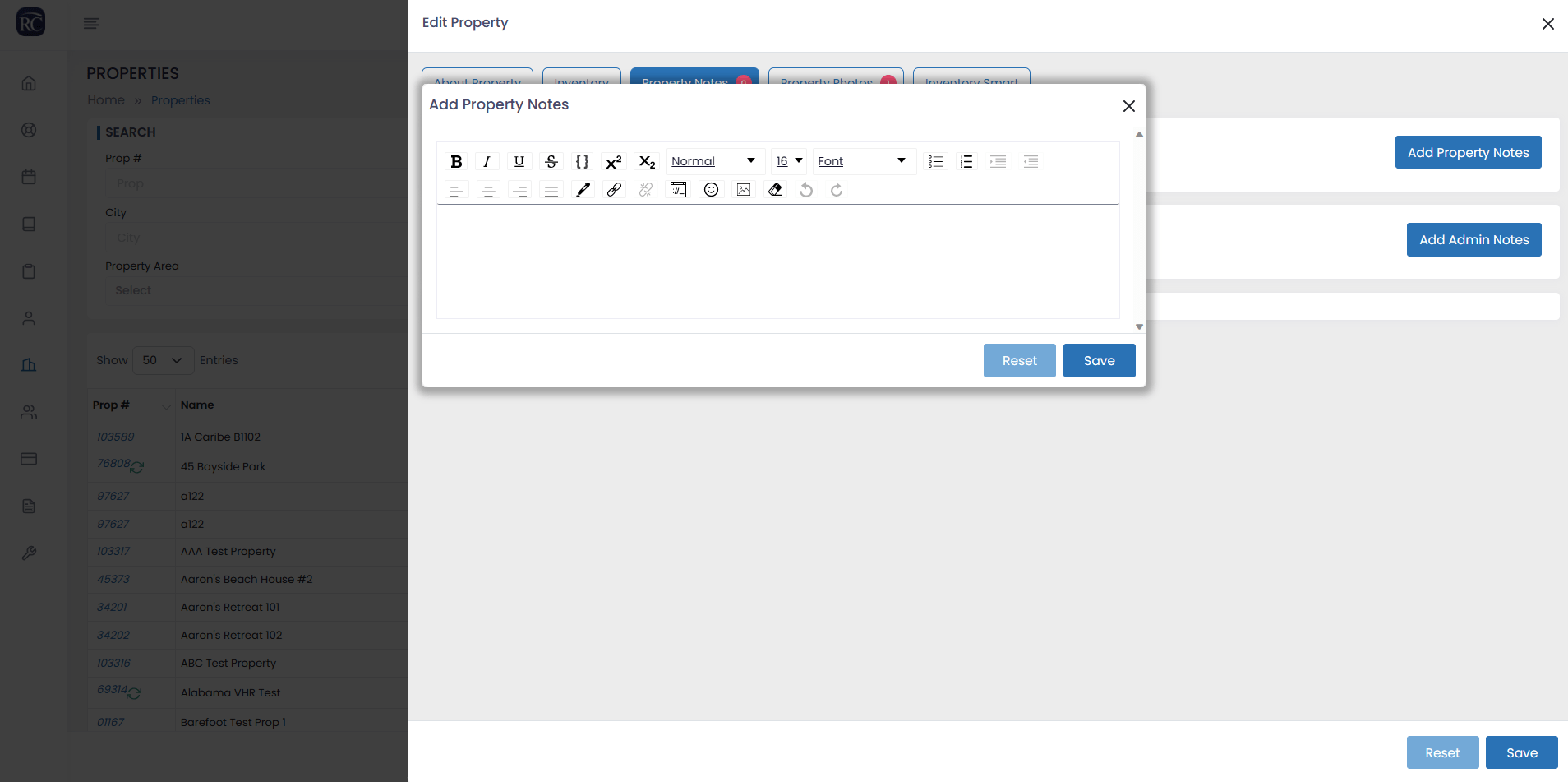Open the text color picker pen tool
Image resolution: width=1568 pixels, height=782 pixels.
click(583, 189)
